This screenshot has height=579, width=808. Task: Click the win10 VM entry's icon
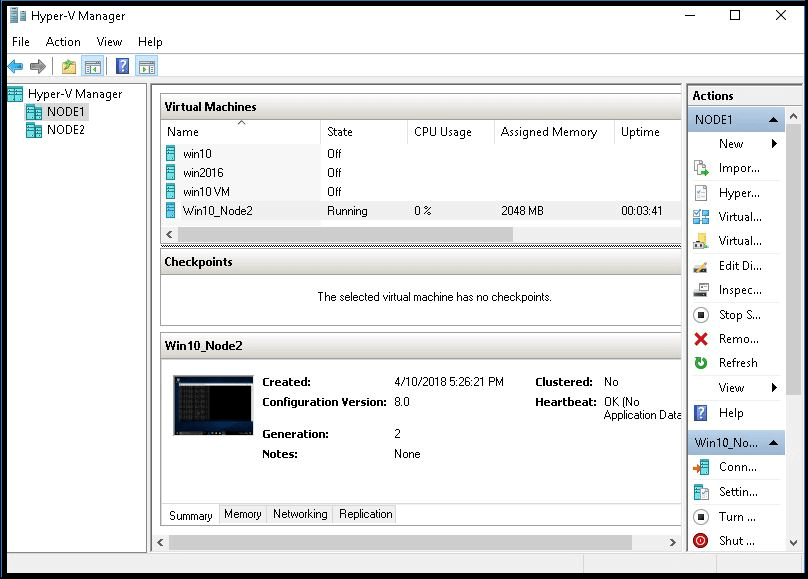pos(171,192)
